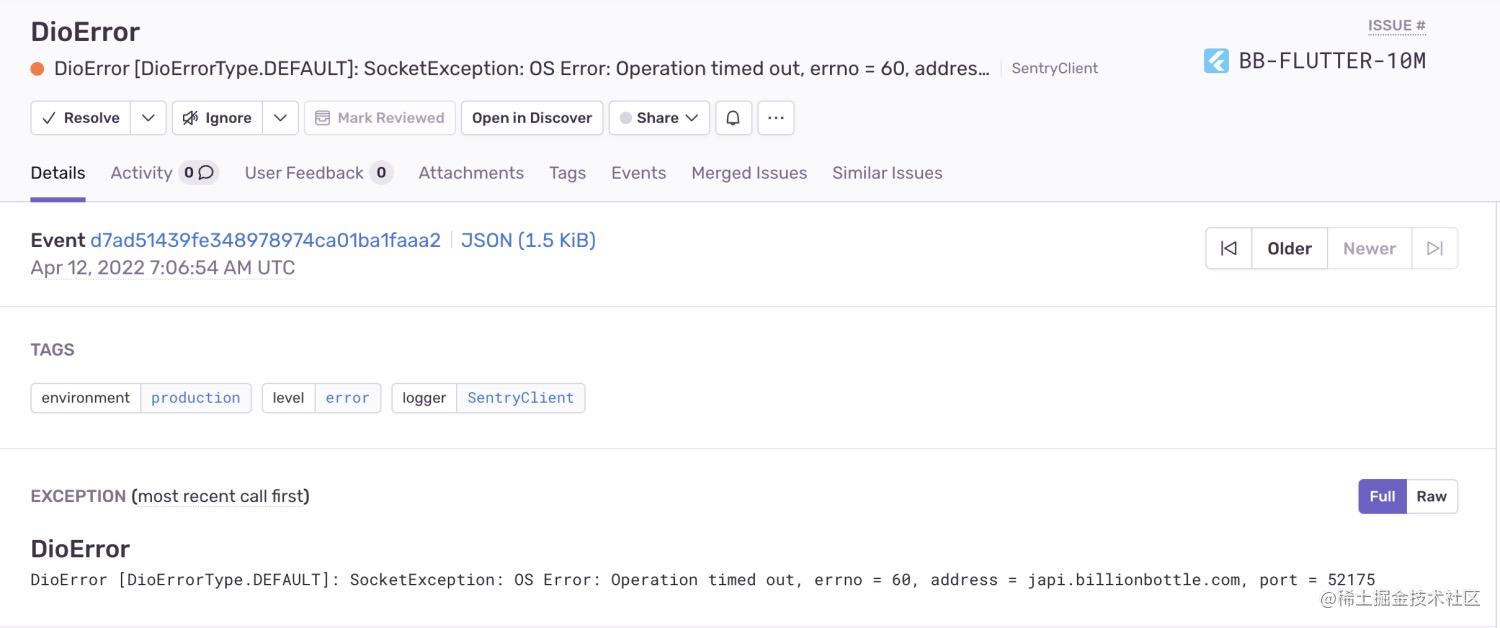Switch stack trace to Raw view
1500x628 pixels.
[x=1431, y=496]
